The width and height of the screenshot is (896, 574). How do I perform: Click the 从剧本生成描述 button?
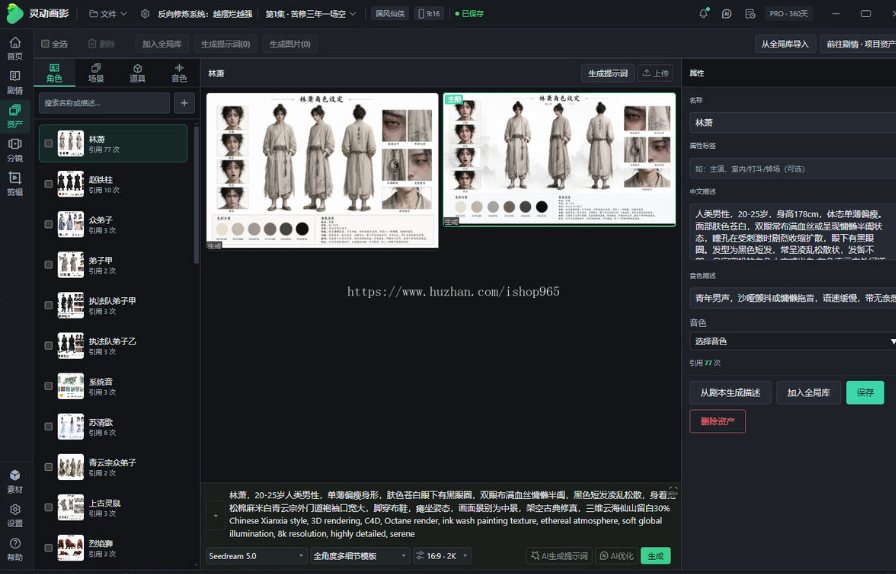tap(730, 393)
